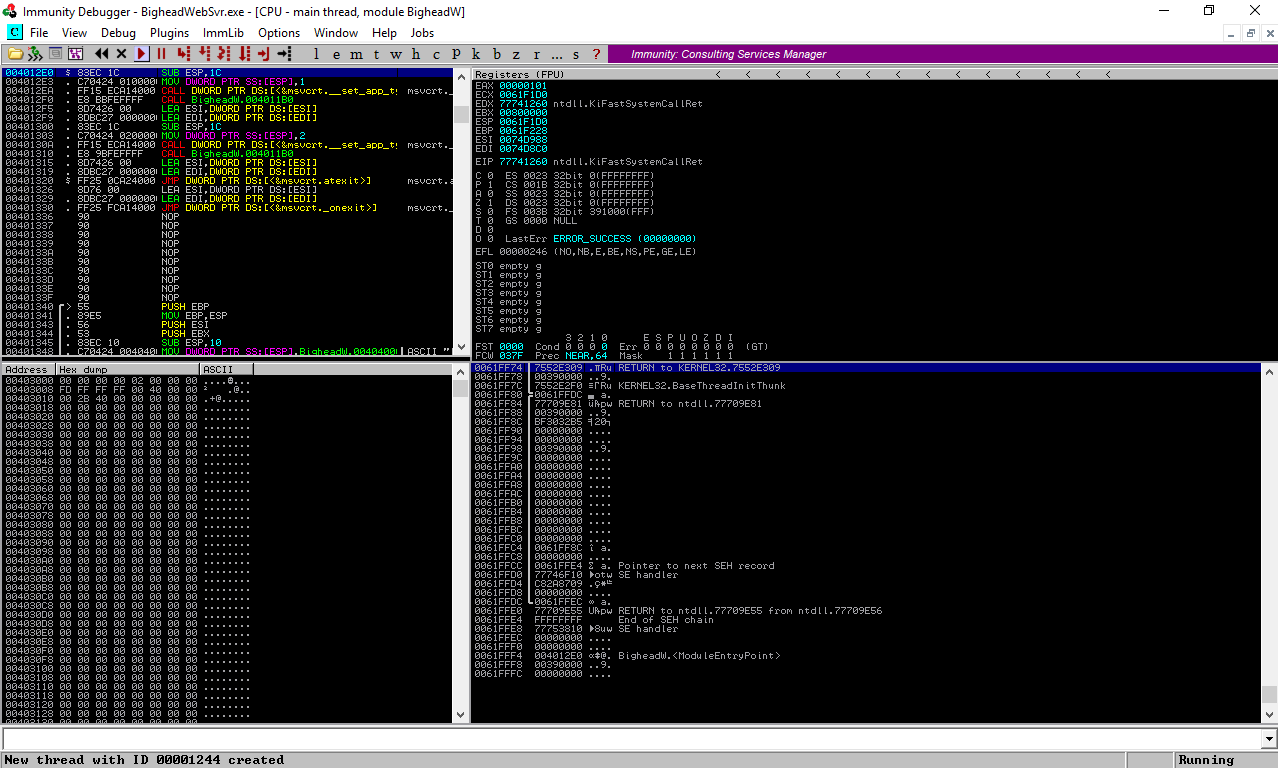Click the Open file folder icon
The image size is (1278, 768).
point(15,54)
